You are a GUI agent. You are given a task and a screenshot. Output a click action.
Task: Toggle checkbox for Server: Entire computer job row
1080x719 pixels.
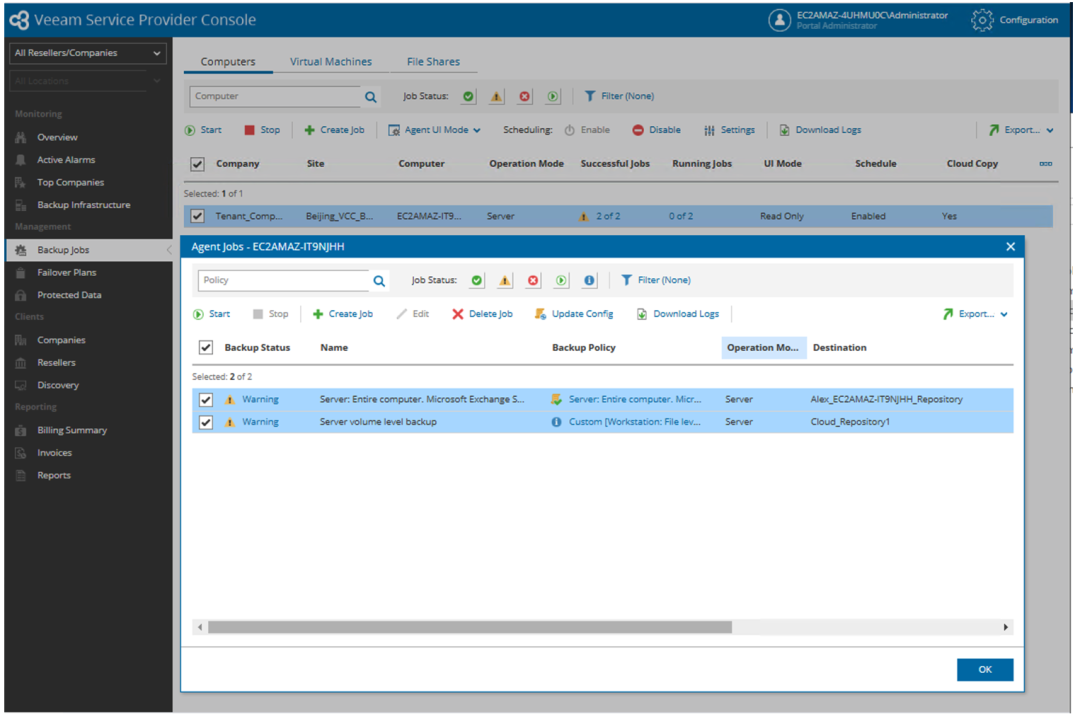pyautogui.click(x=206, y=399)
